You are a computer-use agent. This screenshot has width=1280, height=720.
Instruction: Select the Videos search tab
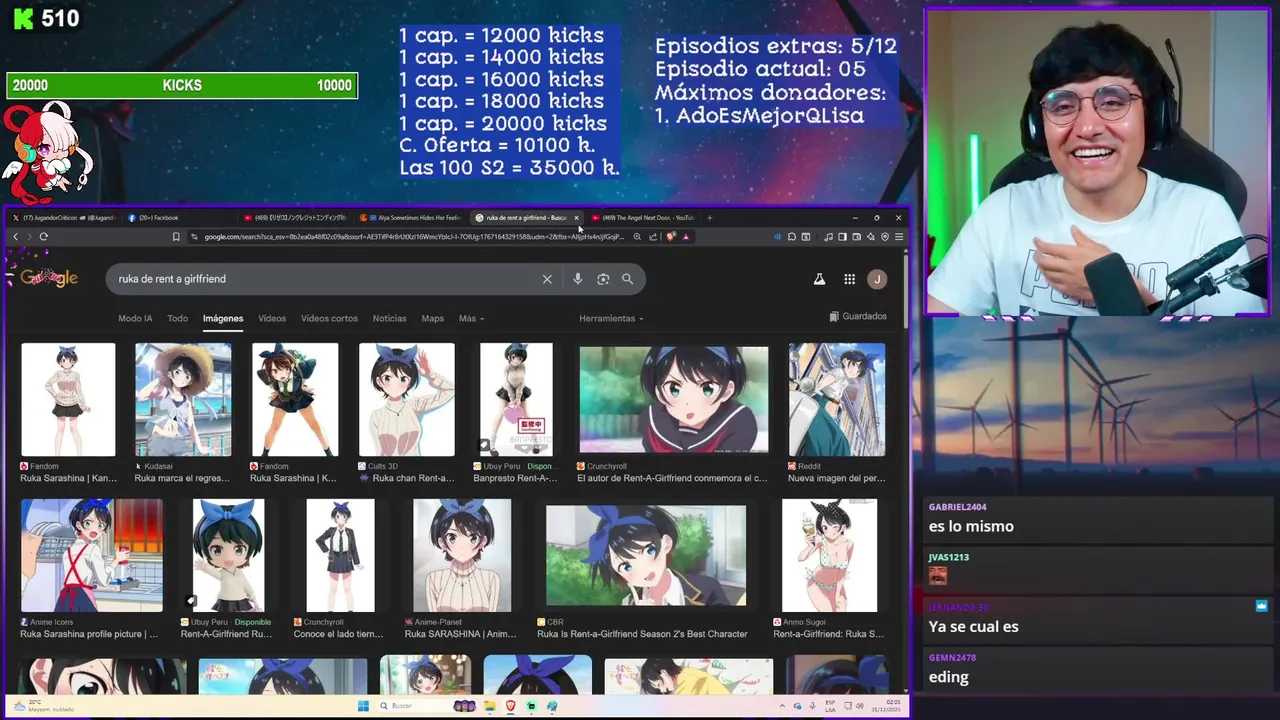pyautogui.click(x=272, y=318)
